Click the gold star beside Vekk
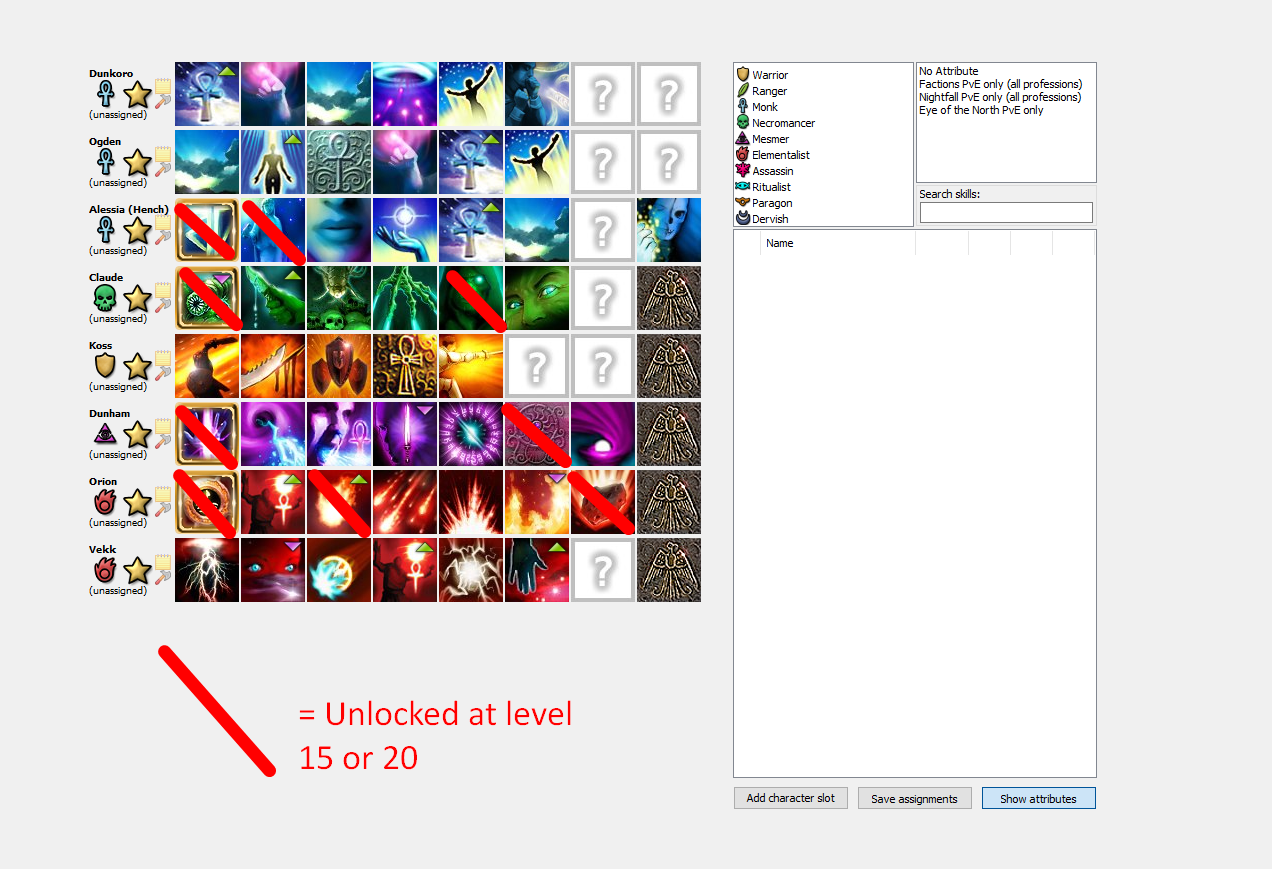 137,571
